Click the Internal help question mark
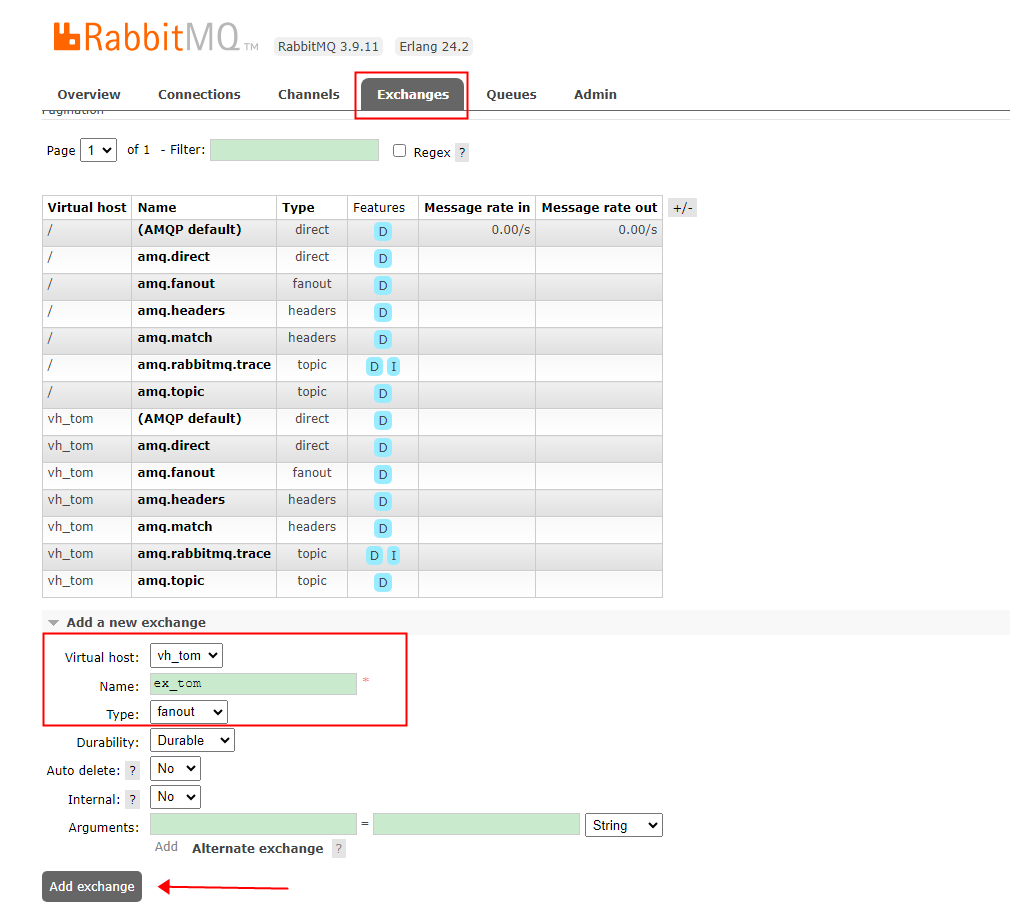The height and width of the screenshot is (904, 1010). pyautogui.click(x=132, y=800)
